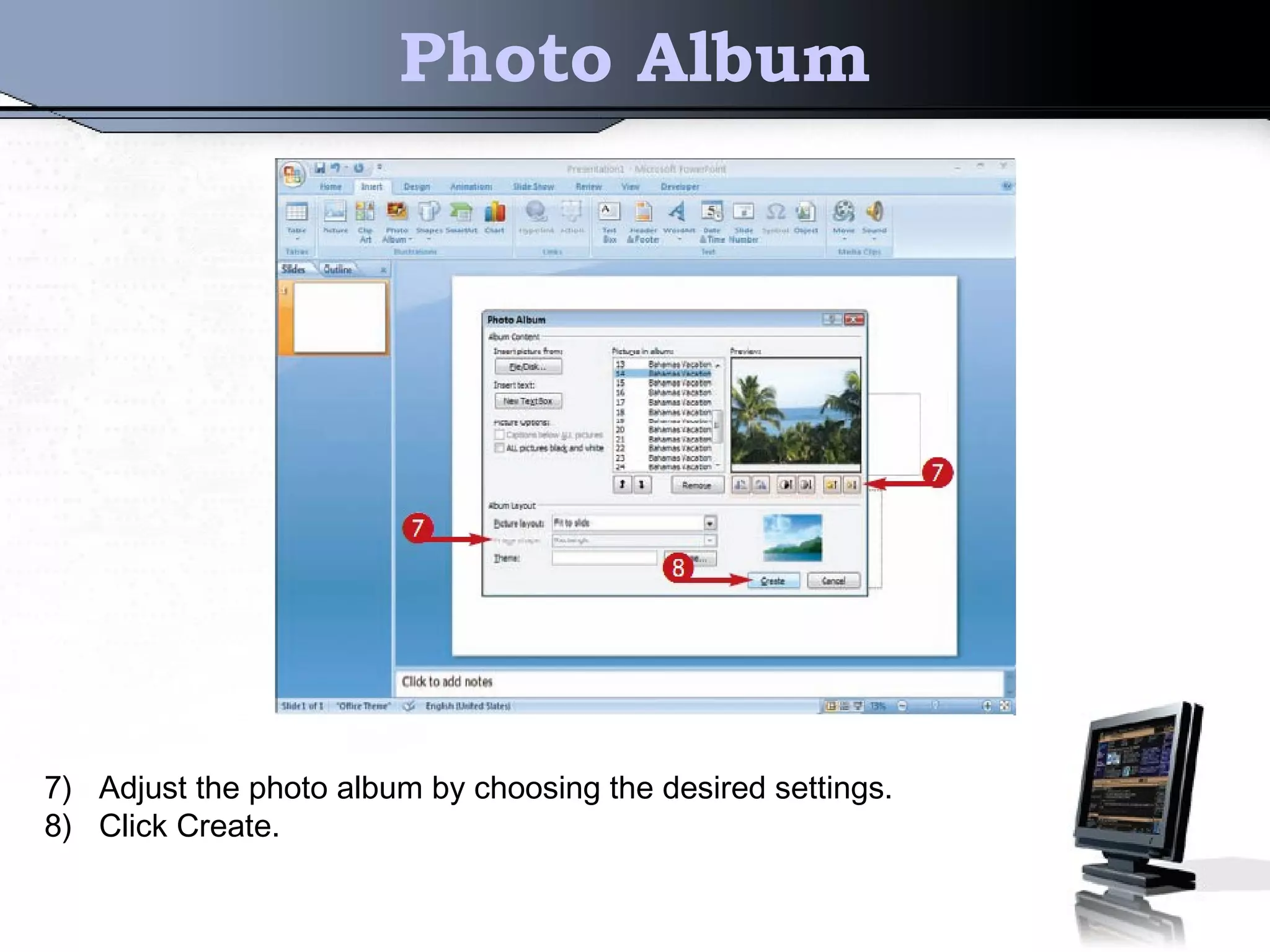Open the Frame shape dropdown
1270x952 pixels.
point(710,540)
